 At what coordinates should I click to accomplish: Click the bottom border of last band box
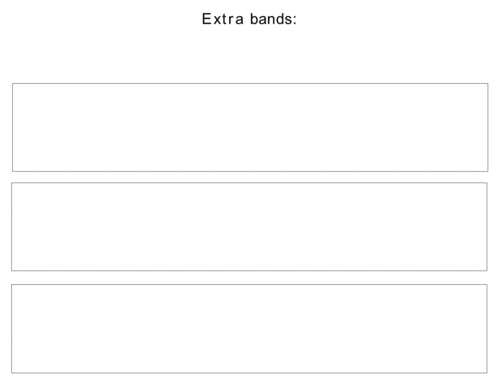click(x=249, y=373)
